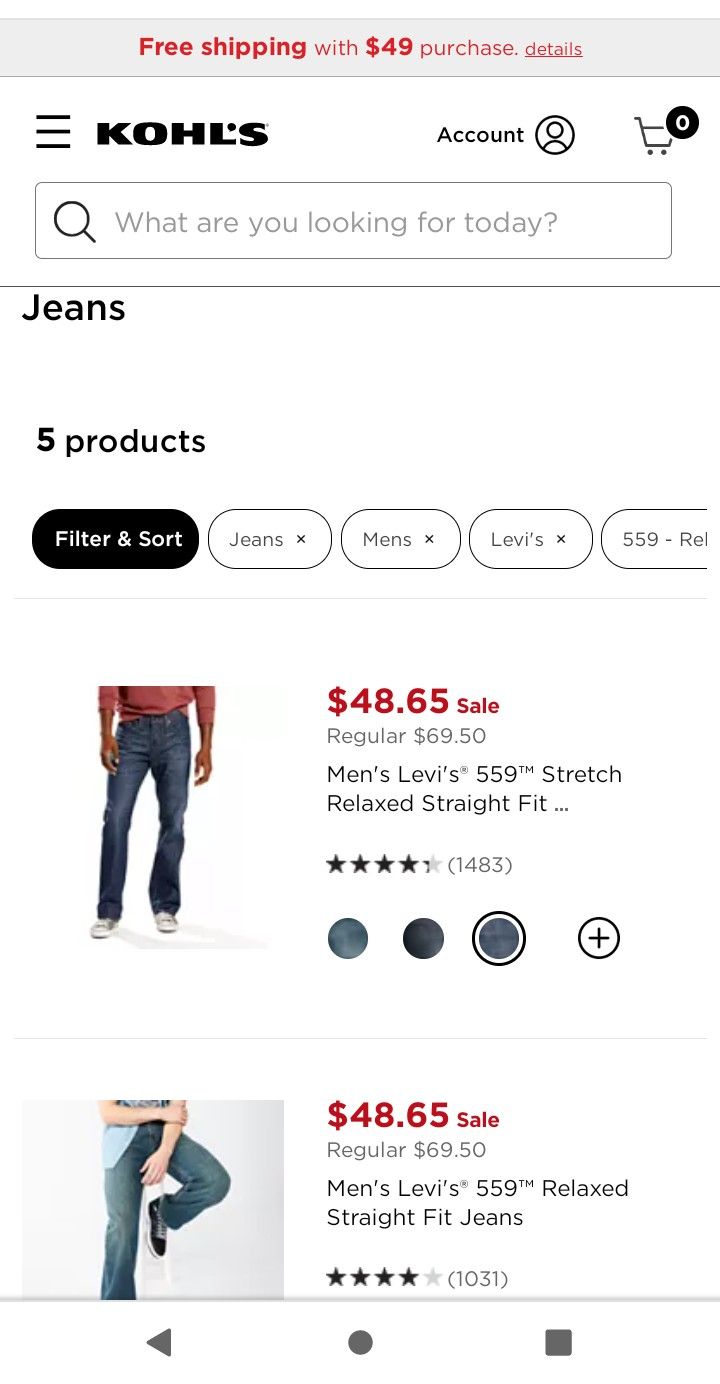Viewport: 720px width, 1384px height.
Task: Open the Filter & Sort panel
Action: click(115, 539)
